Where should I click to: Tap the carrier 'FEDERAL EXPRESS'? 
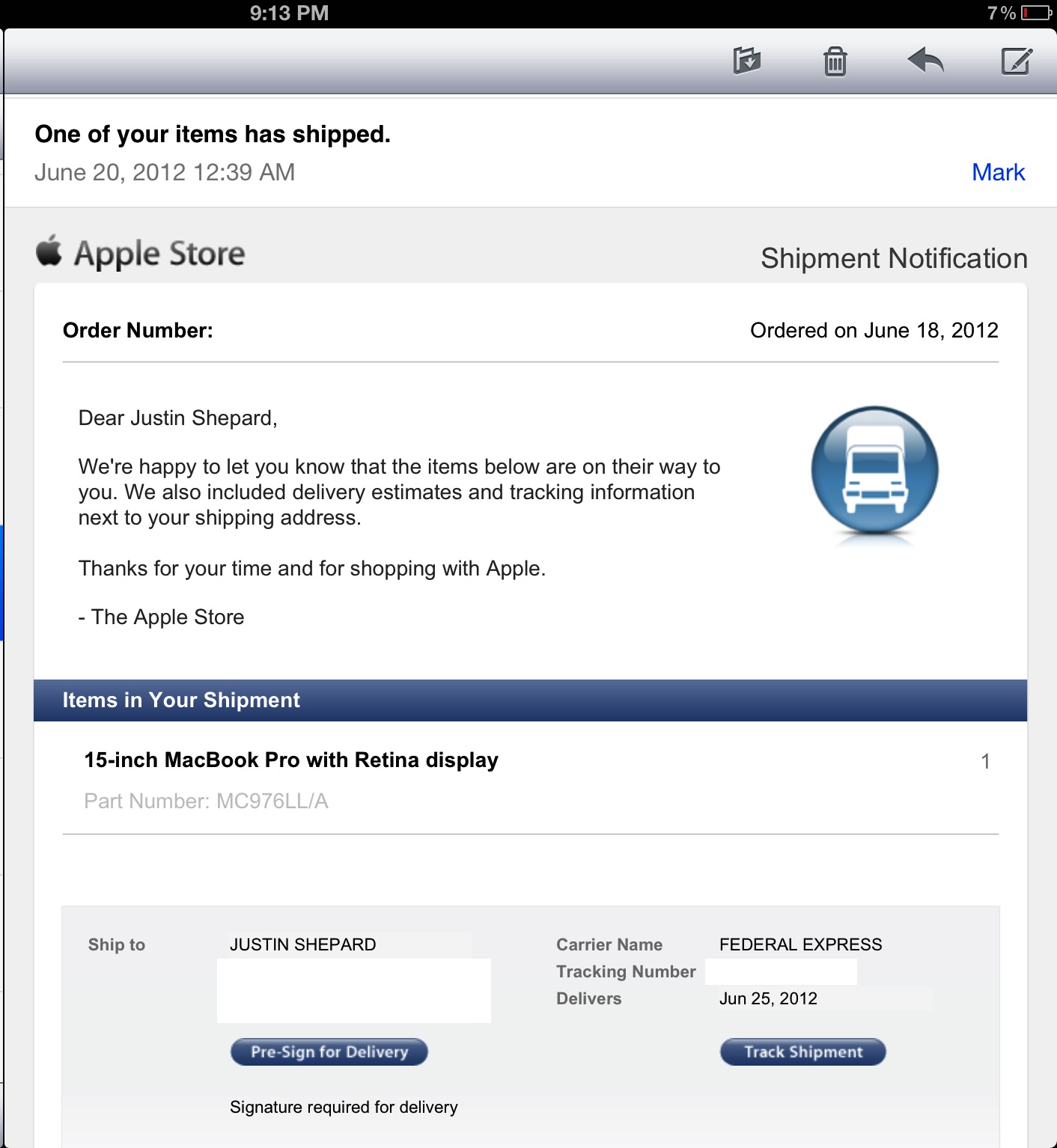point(801,944)
